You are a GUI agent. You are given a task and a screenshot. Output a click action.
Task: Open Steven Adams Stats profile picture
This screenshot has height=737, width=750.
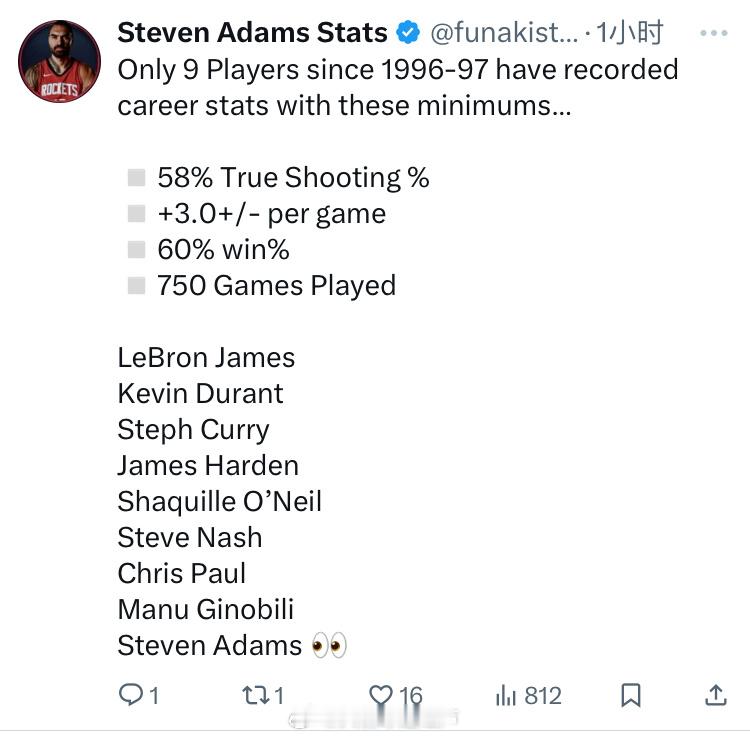[59, 61]
